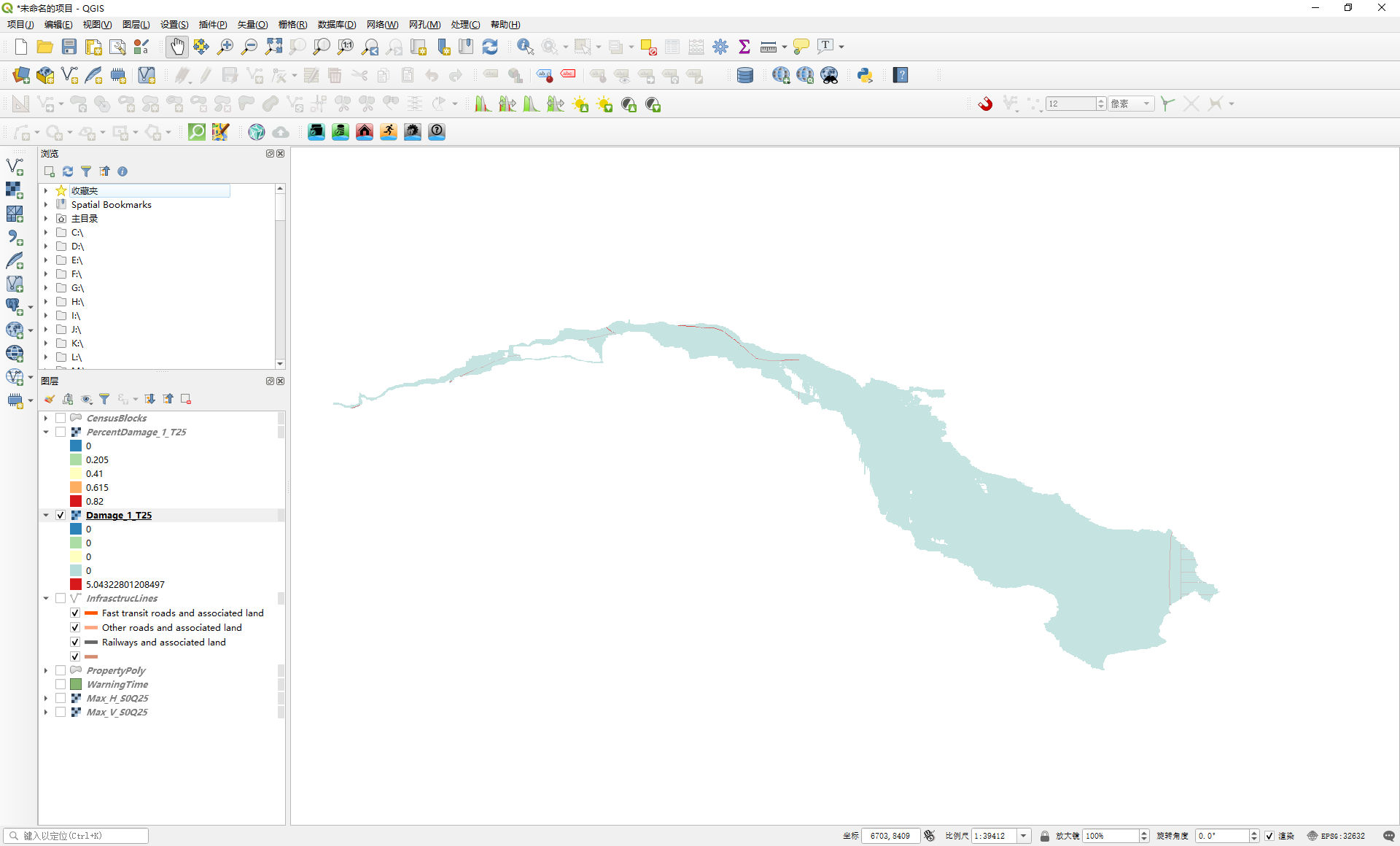Screen dimensions: 1400x846
Task: Open the Python console icon
Action: coord(865,75)
